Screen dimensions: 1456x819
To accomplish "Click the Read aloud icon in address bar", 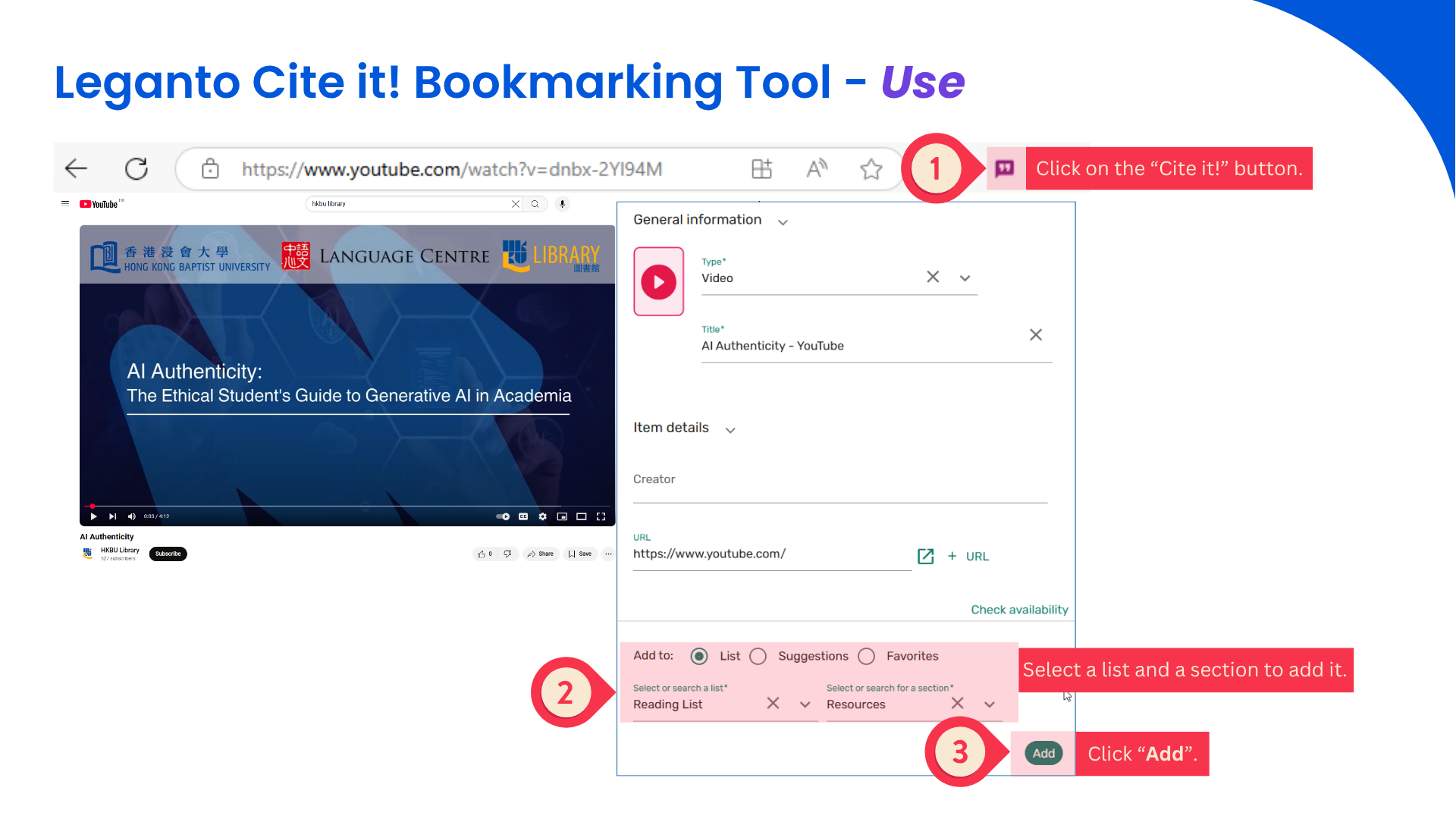I will 817,168.
